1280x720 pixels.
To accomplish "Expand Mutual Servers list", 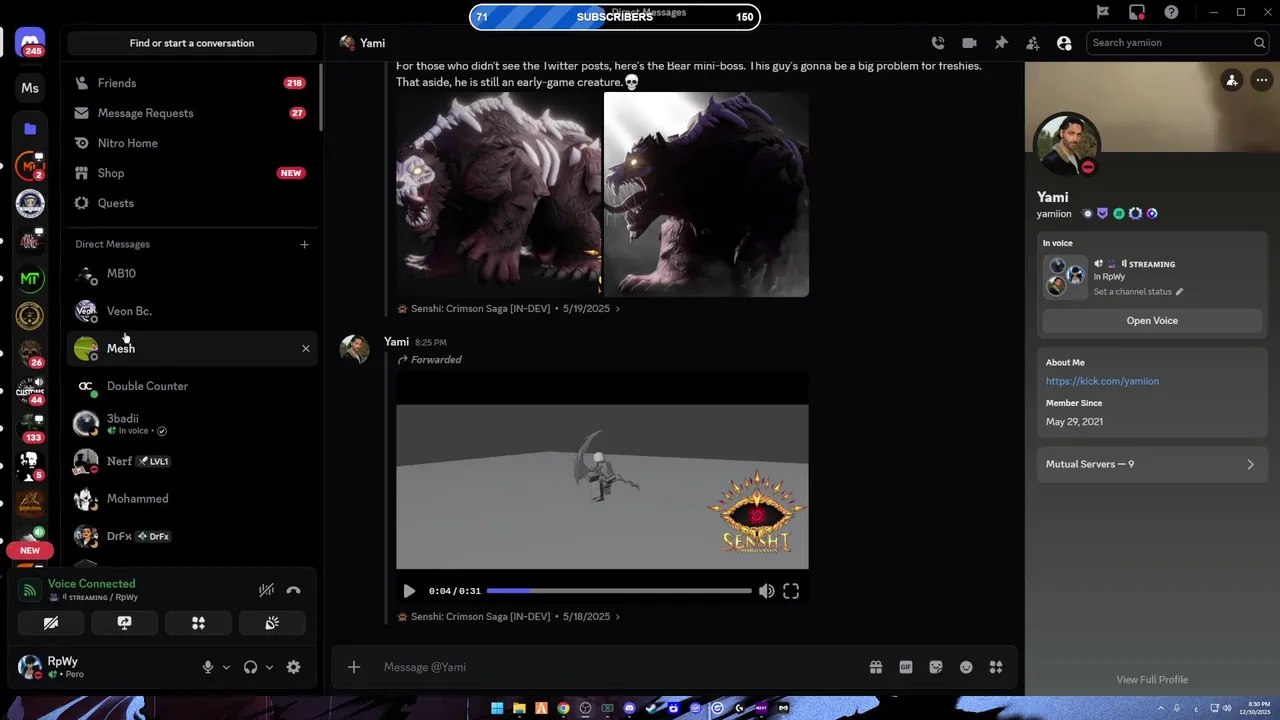I will click(1152, 464).
